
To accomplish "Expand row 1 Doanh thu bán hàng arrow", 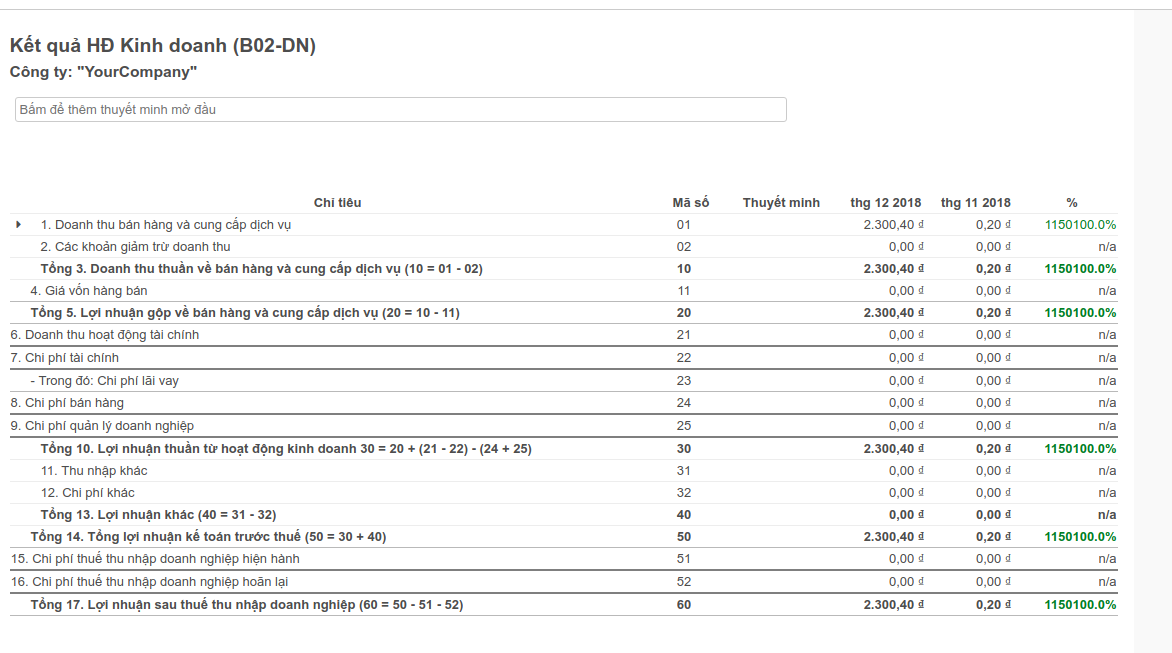I will pos(18,224).
